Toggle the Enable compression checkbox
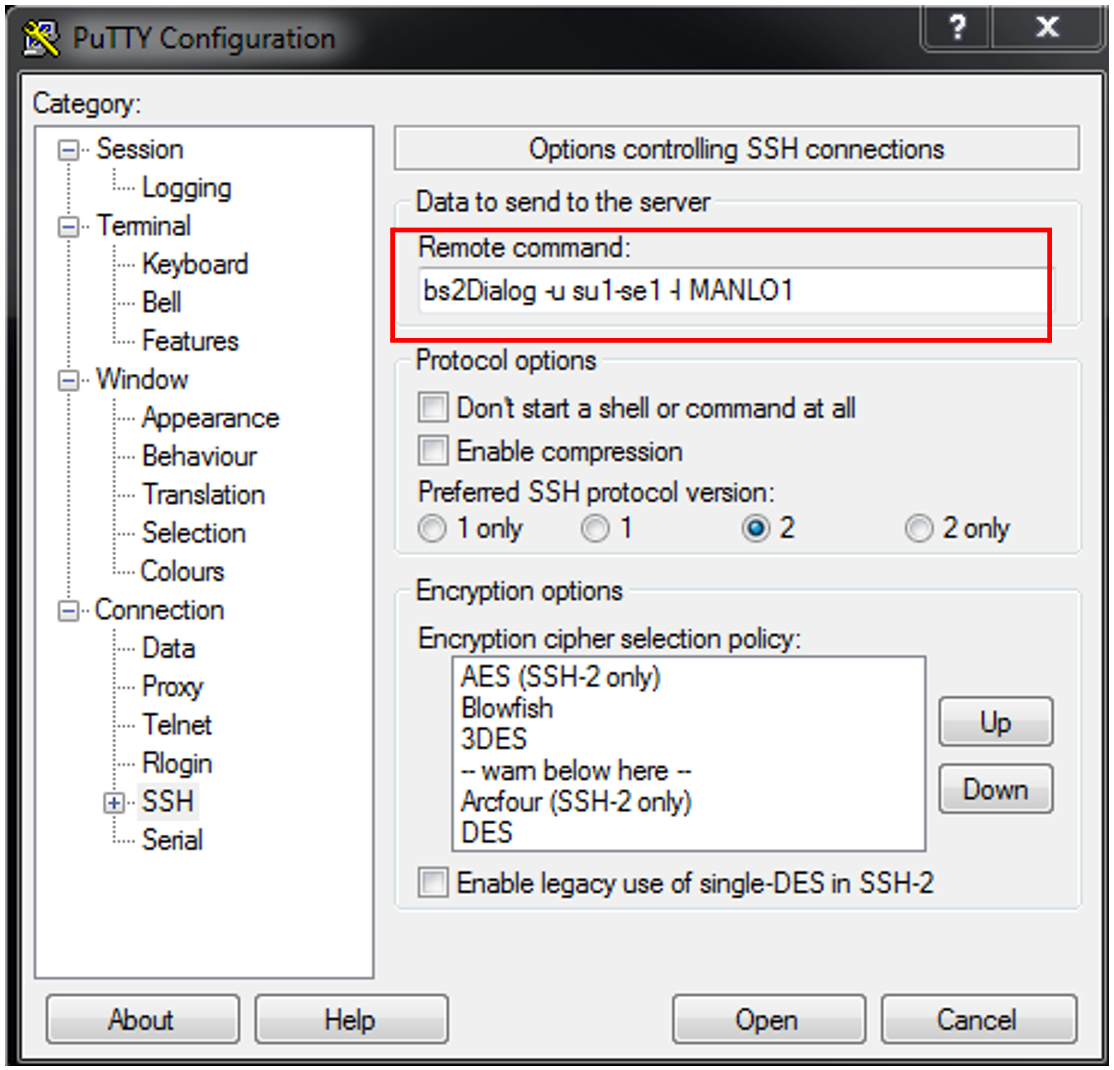Screen dimensions: 1114x1070 pos(433,450)
